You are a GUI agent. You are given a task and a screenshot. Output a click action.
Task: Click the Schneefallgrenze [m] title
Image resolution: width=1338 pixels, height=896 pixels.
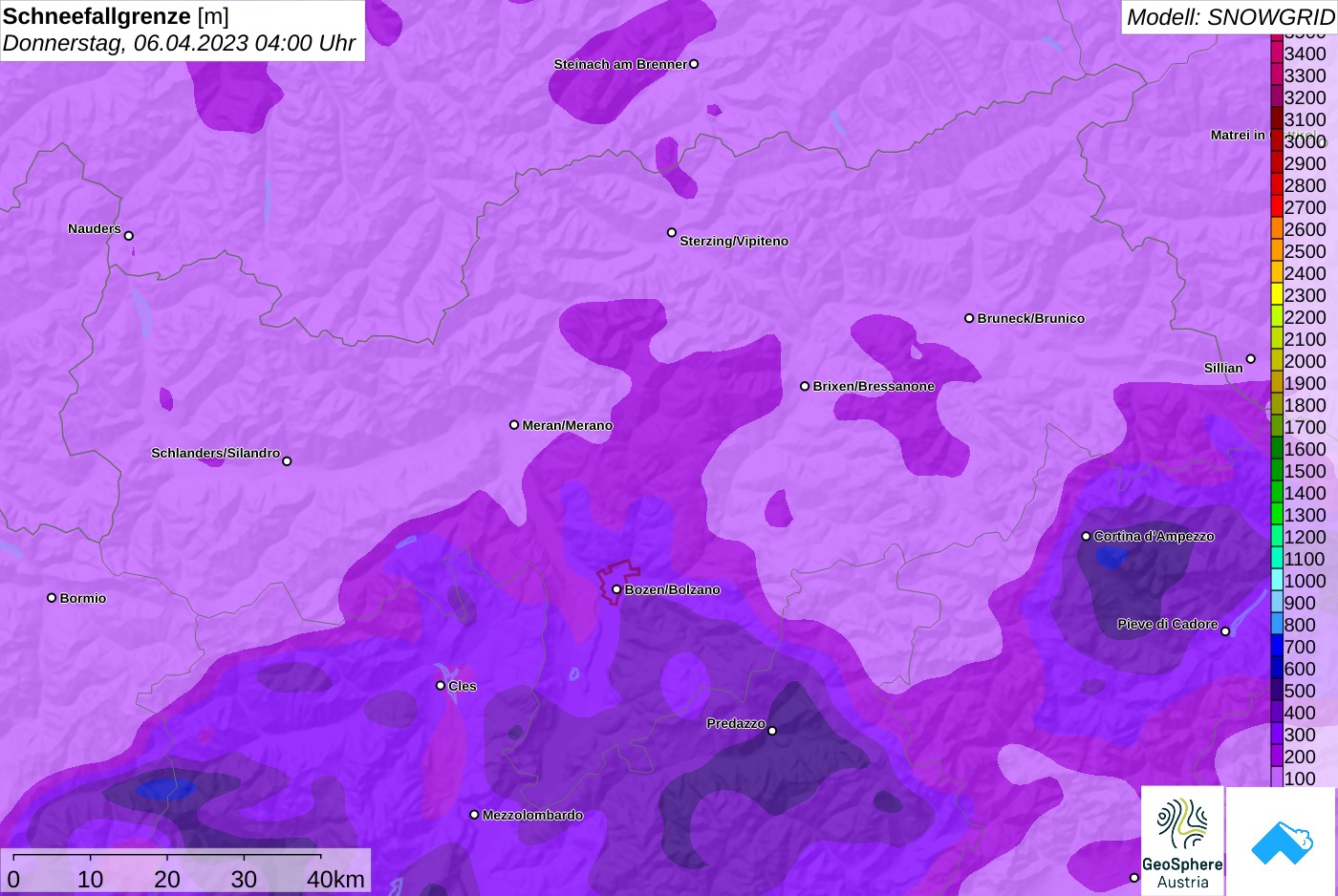116,16
